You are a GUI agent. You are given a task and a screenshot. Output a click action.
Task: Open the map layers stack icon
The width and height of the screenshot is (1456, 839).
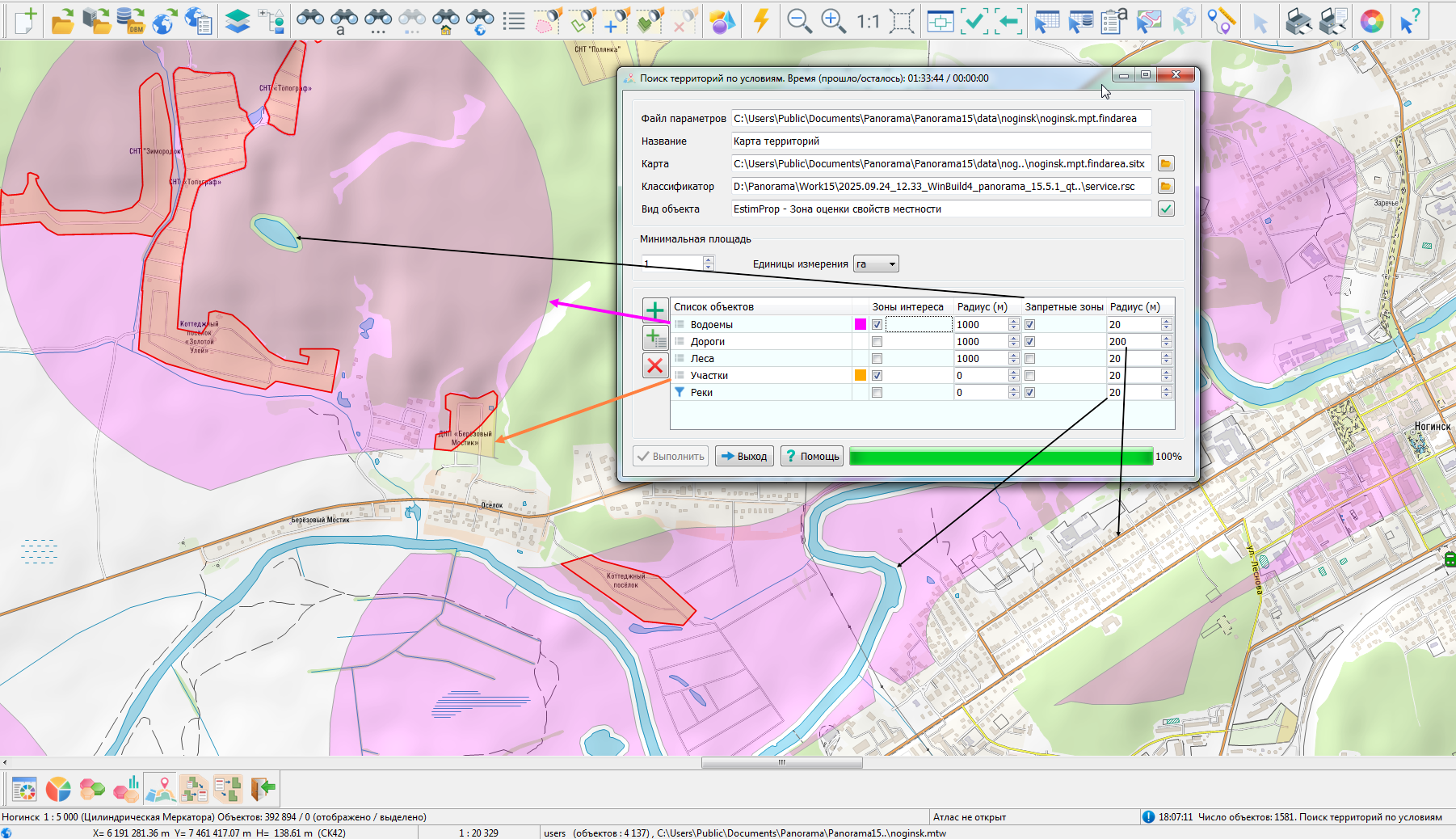237,21
